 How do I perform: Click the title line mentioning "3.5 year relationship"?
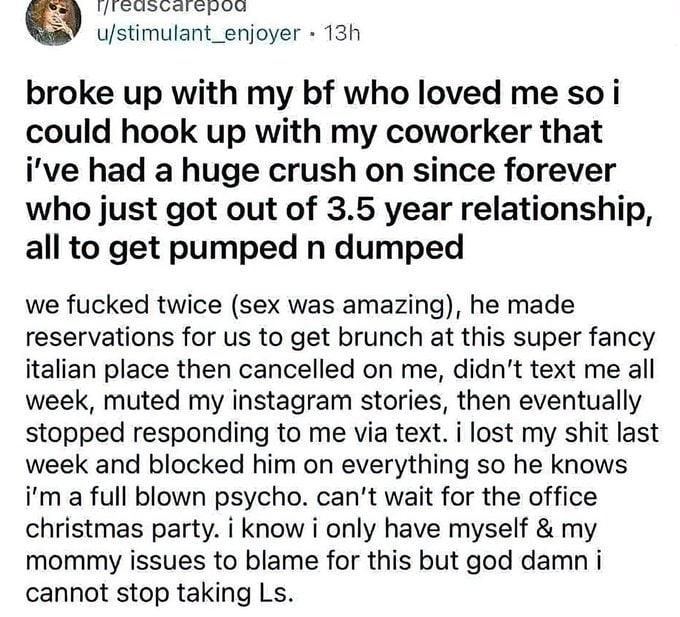pyautogui.click(x=339, y=210)
